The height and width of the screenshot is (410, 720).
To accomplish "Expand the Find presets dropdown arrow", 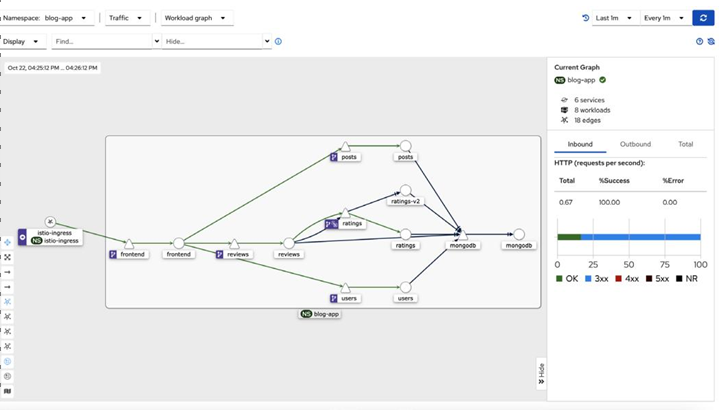I will point(157,41).
